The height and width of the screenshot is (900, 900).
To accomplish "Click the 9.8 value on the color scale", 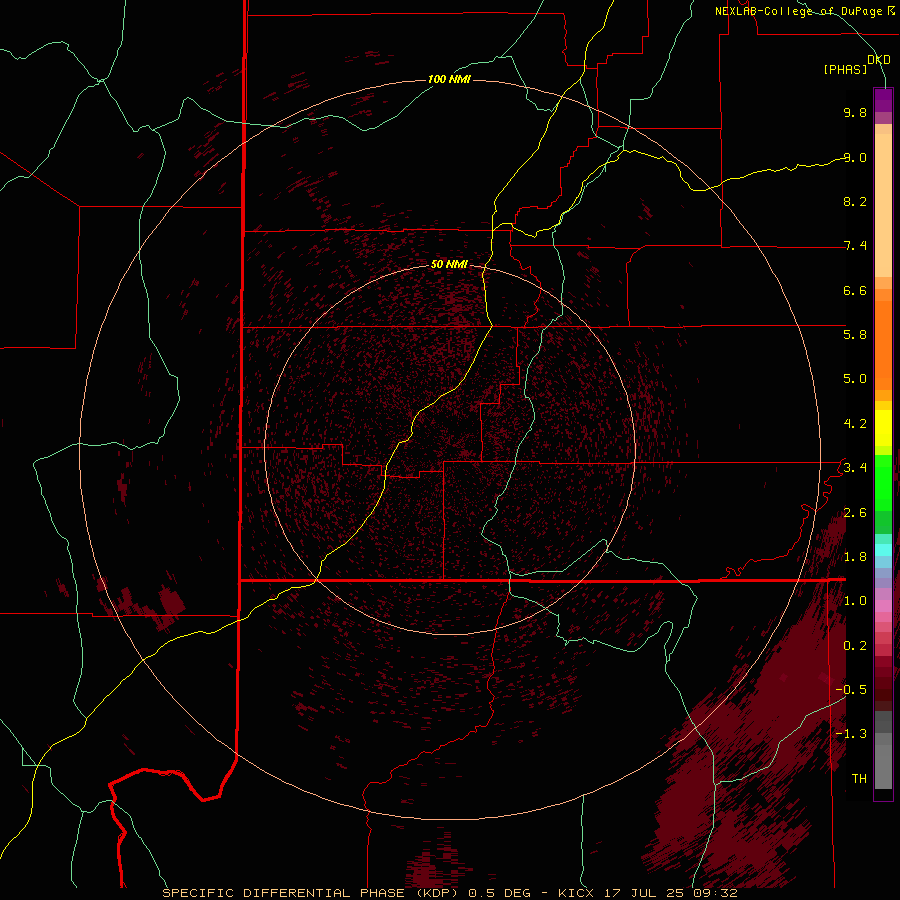I will coord(855,112).
